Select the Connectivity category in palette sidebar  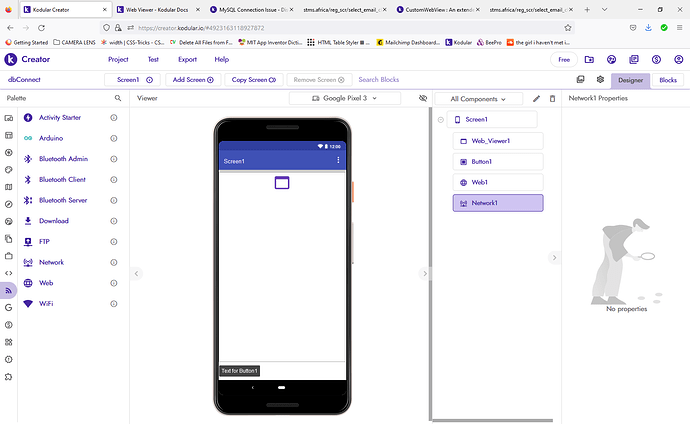tap(8, 290)
